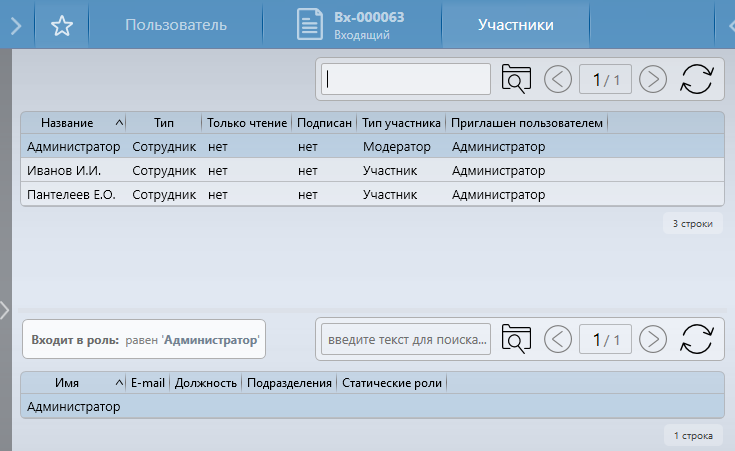Go to previous page of participants
Screen dimensions: 735x451
point(558,79)
